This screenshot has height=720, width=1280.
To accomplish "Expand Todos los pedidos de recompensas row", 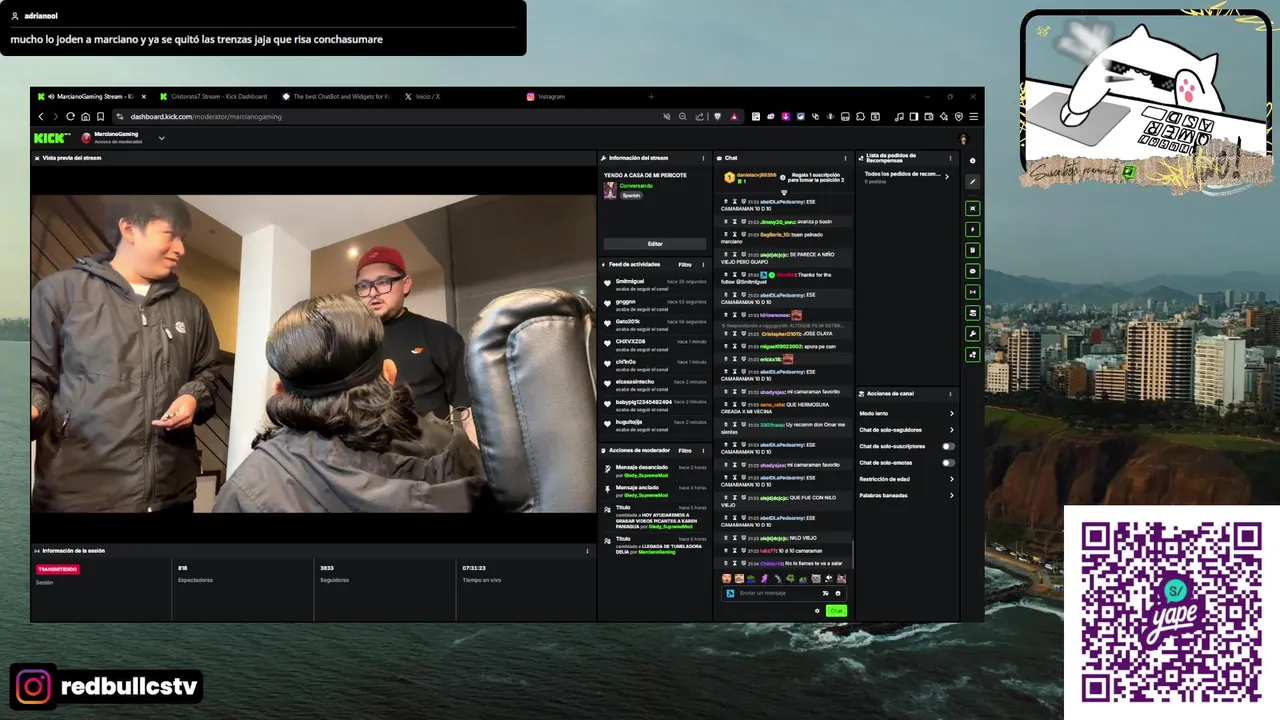I will [x=905, y=177].
